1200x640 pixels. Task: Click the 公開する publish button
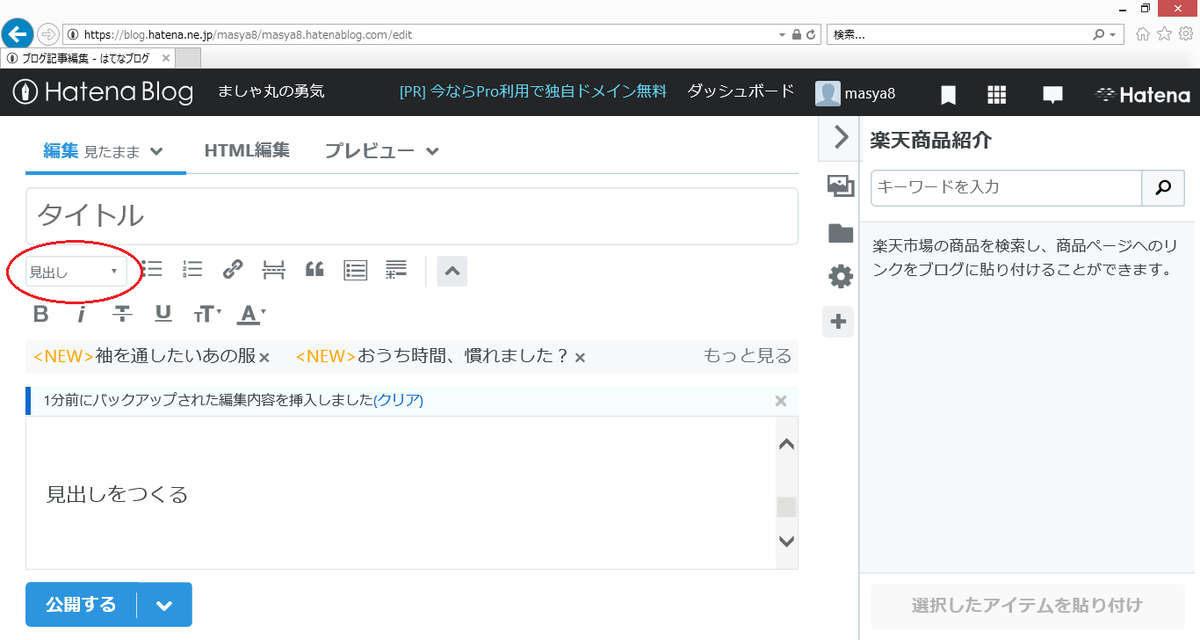tap(81, 604)
